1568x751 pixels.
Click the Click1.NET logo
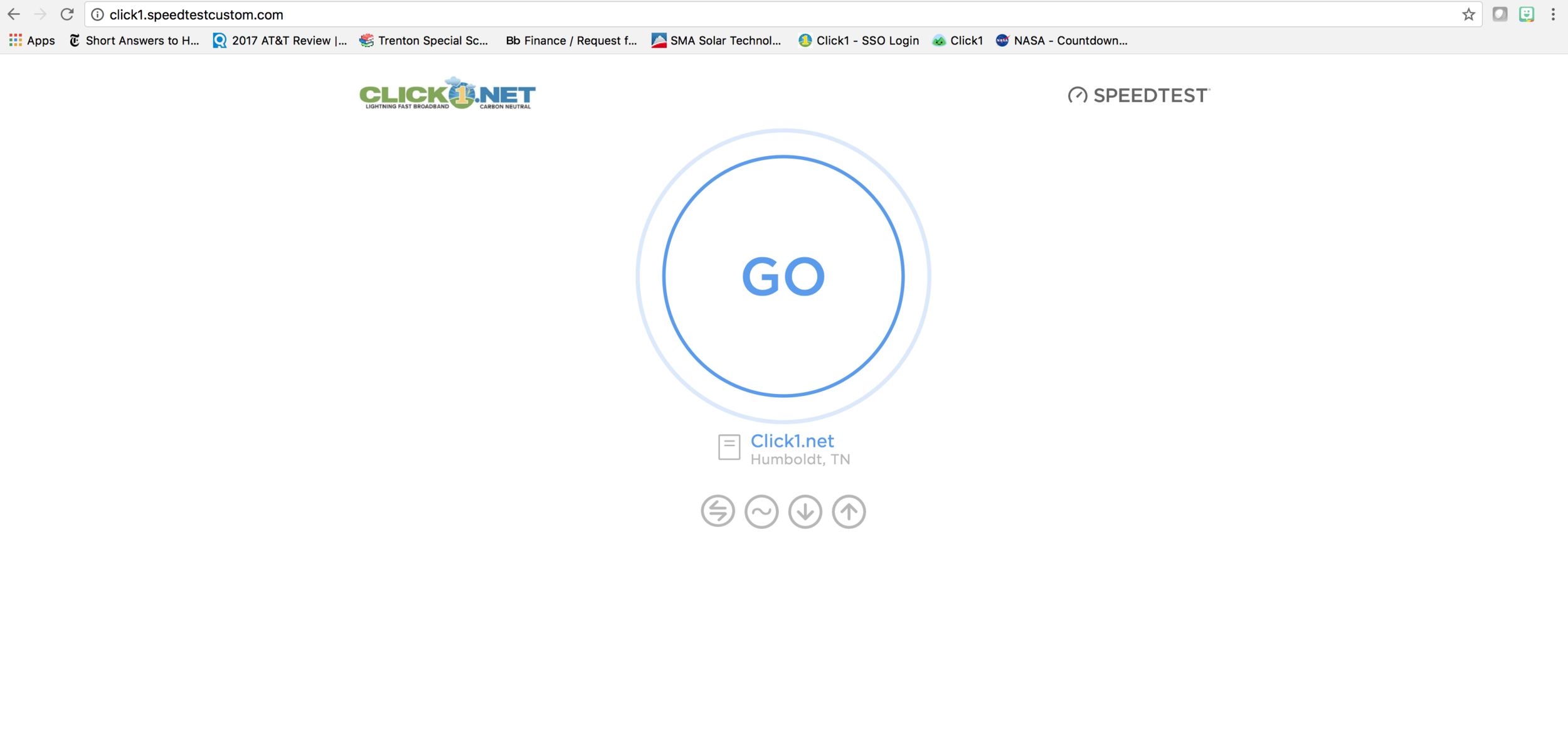pyautogui.click(x=447, y=94)
